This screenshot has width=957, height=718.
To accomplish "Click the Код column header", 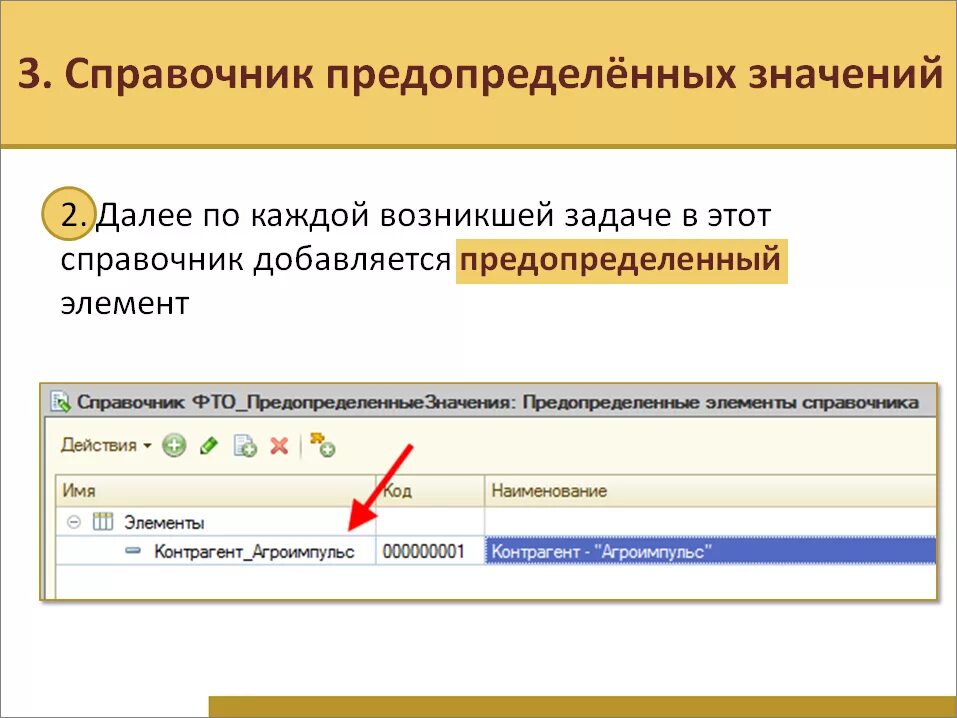I will [430, 491].
